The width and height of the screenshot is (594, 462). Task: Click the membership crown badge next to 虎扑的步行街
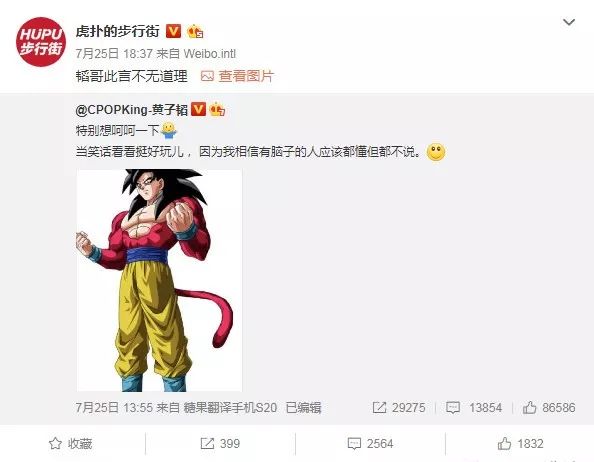pos(195,31)
